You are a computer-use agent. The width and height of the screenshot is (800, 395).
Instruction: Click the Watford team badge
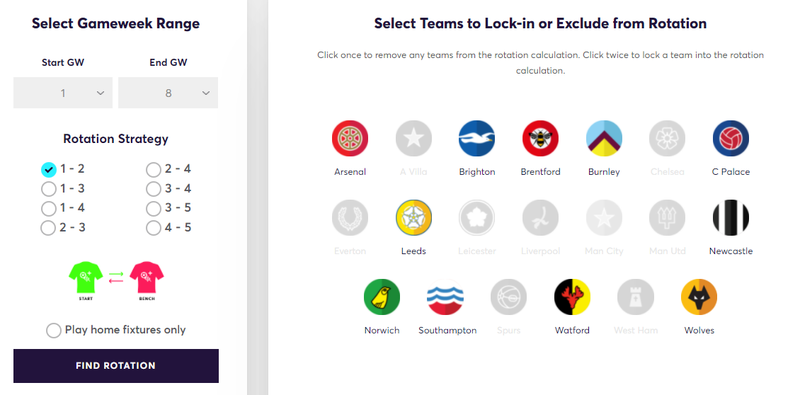[x=572, y=297]
